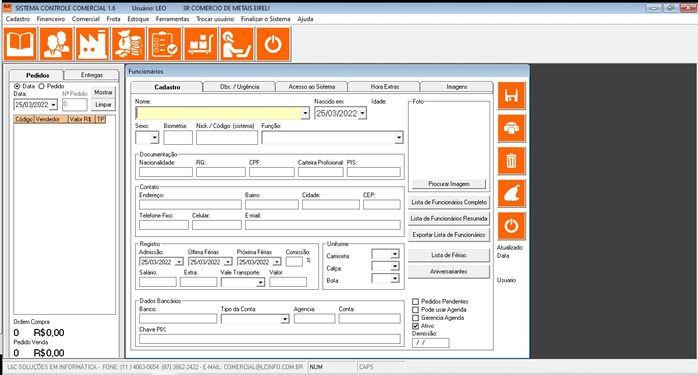The width and height of the screenshot is (698, 375).
Task: Open the Financeiro menu
Action: 51,19
